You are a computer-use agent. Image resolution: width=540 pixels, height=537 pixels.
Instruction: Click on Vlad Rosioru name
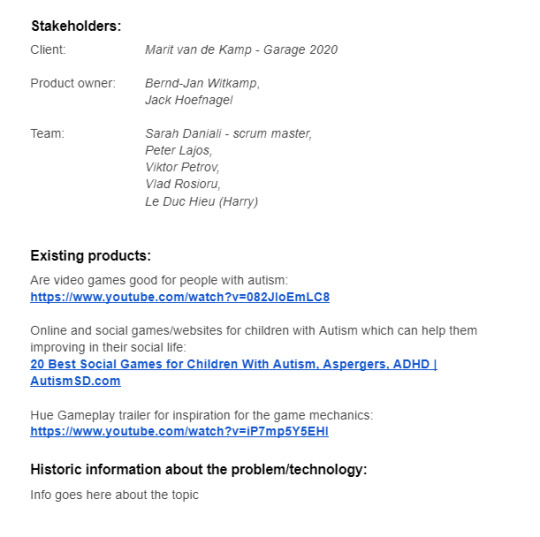183,184
